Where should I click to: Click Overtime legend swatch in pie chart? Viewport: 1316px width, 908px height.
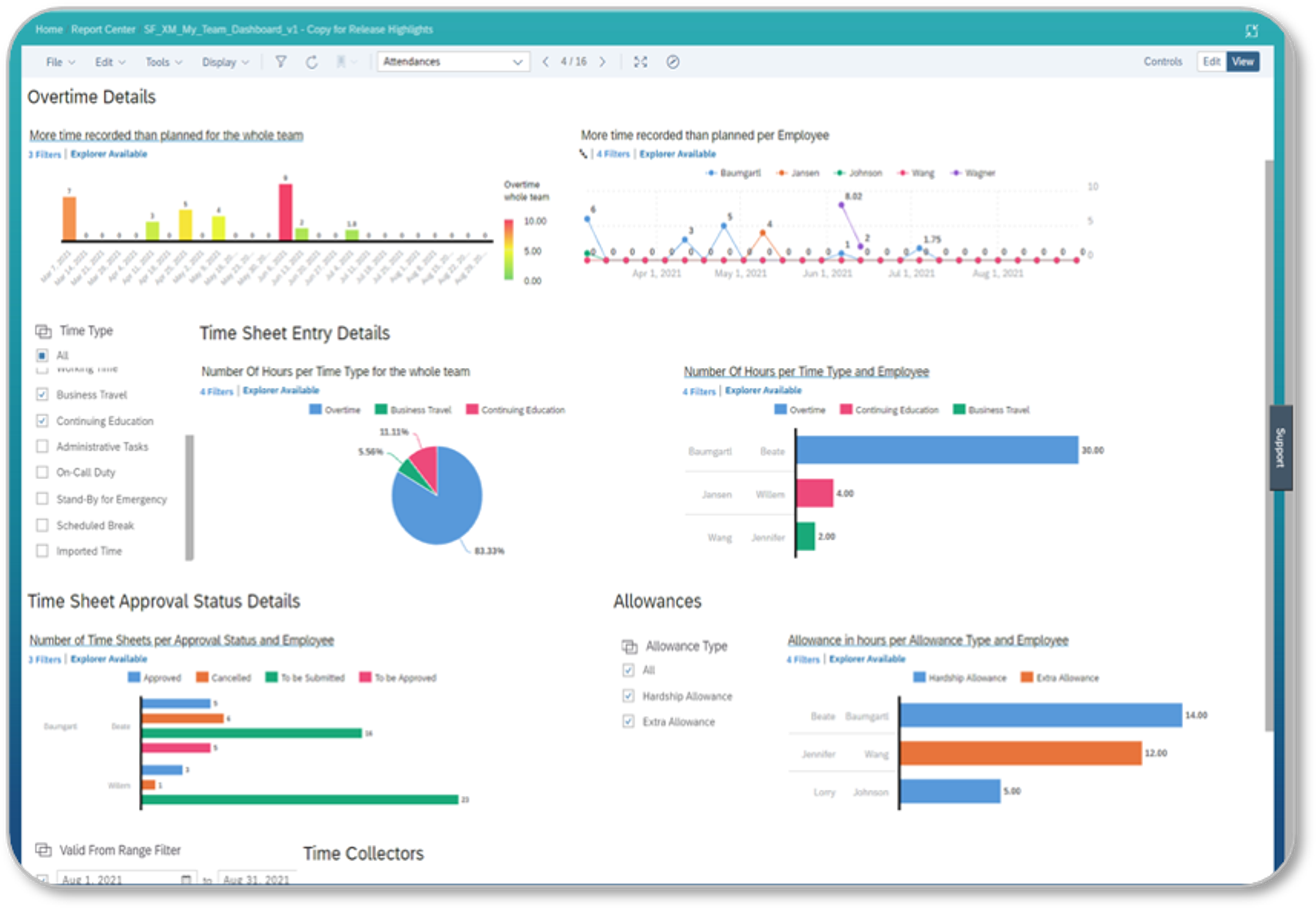point(315,409)
